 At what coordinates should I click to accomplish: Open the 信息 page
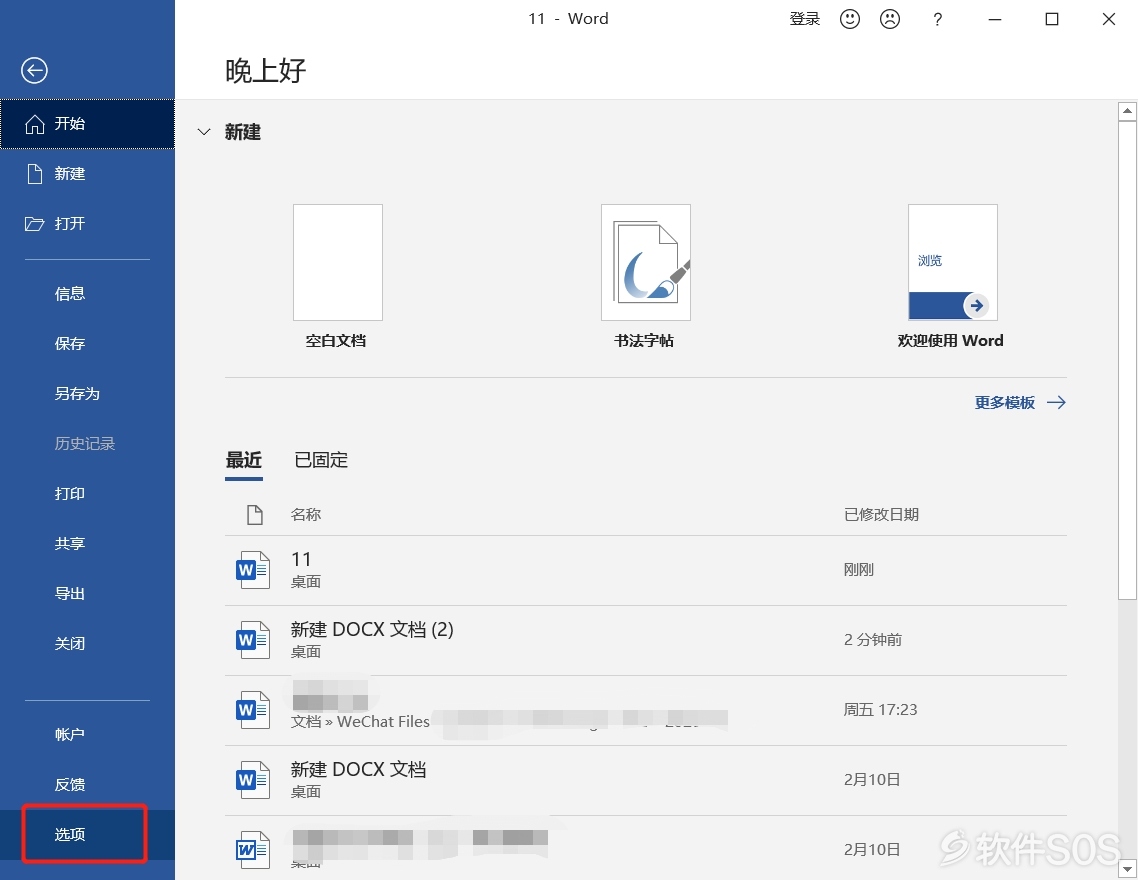pos(87,294)
